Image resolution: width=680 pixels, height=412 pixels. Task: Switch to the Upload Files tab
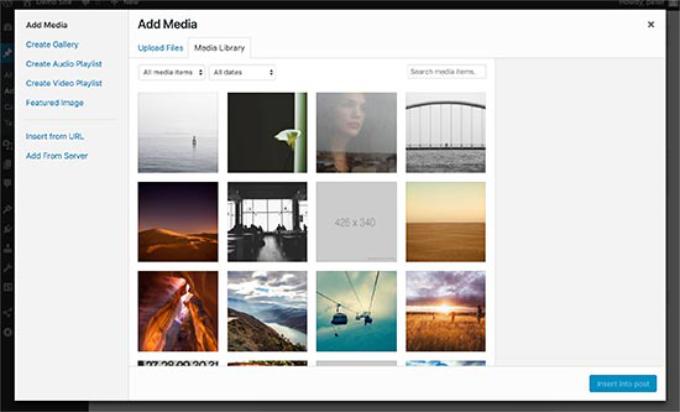point(160,48)
